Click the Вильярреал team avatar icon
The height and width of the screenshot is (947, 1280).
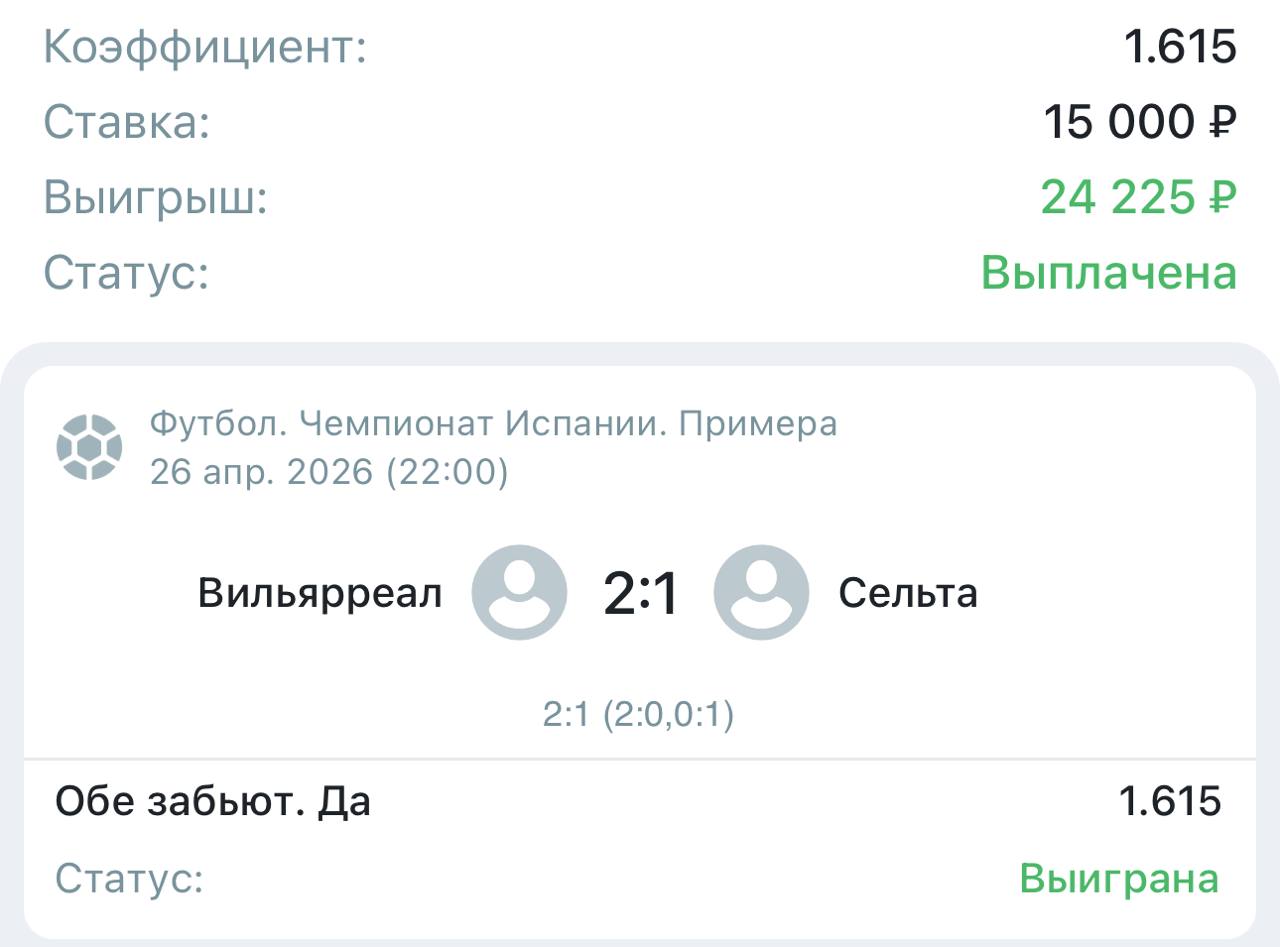519,593
